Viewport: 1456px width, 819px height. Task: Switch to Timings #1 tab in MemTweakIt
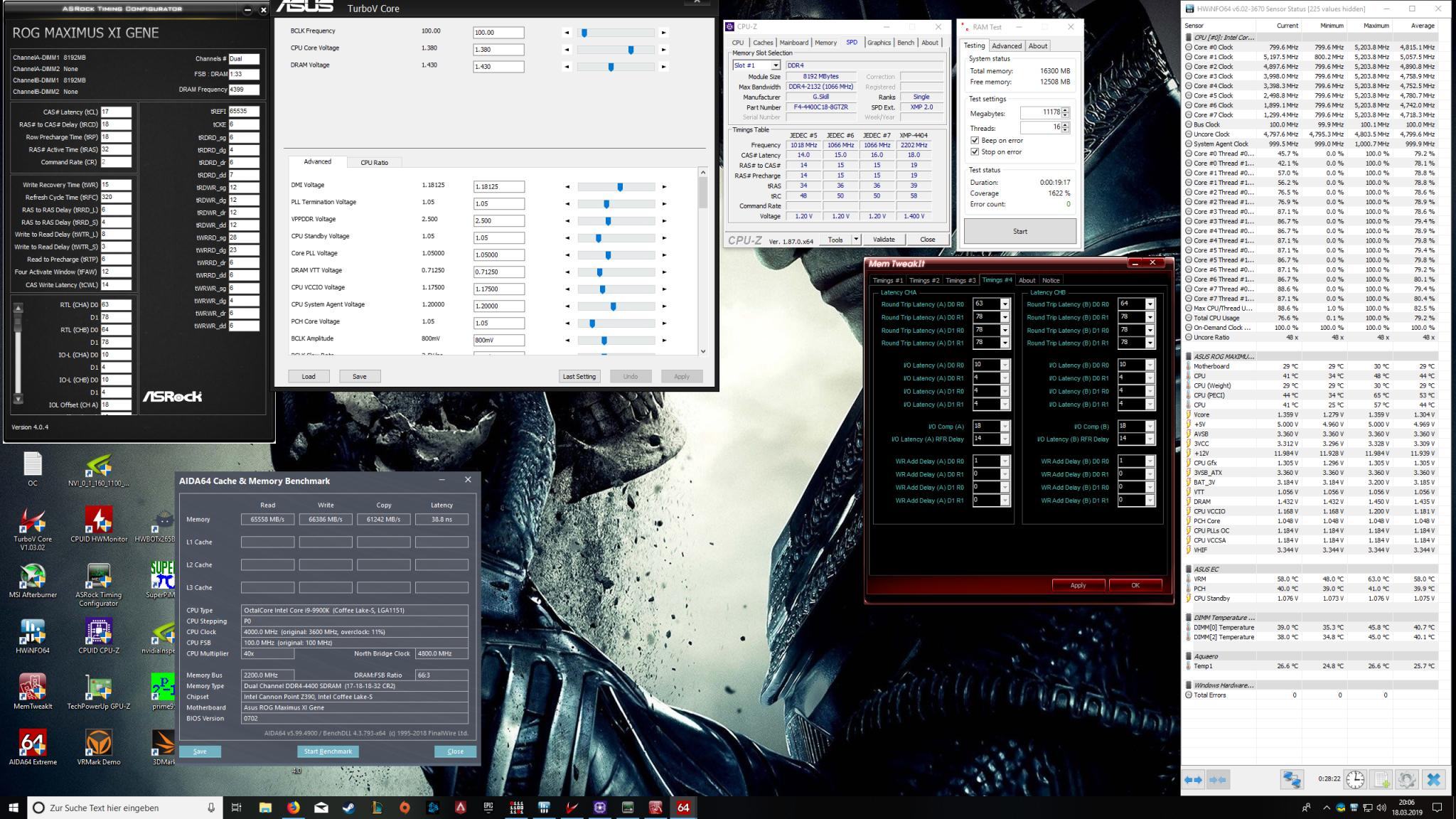click(887, 280)
